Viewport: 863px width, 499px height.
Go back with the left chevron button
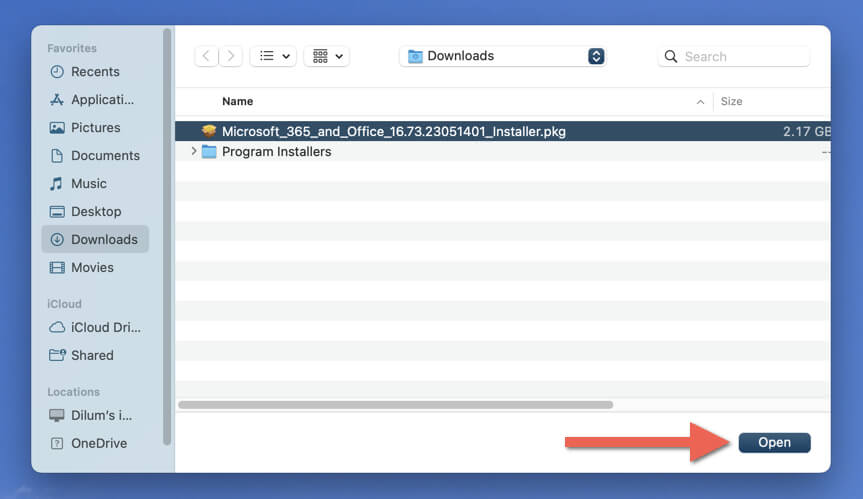coord(206,56)
